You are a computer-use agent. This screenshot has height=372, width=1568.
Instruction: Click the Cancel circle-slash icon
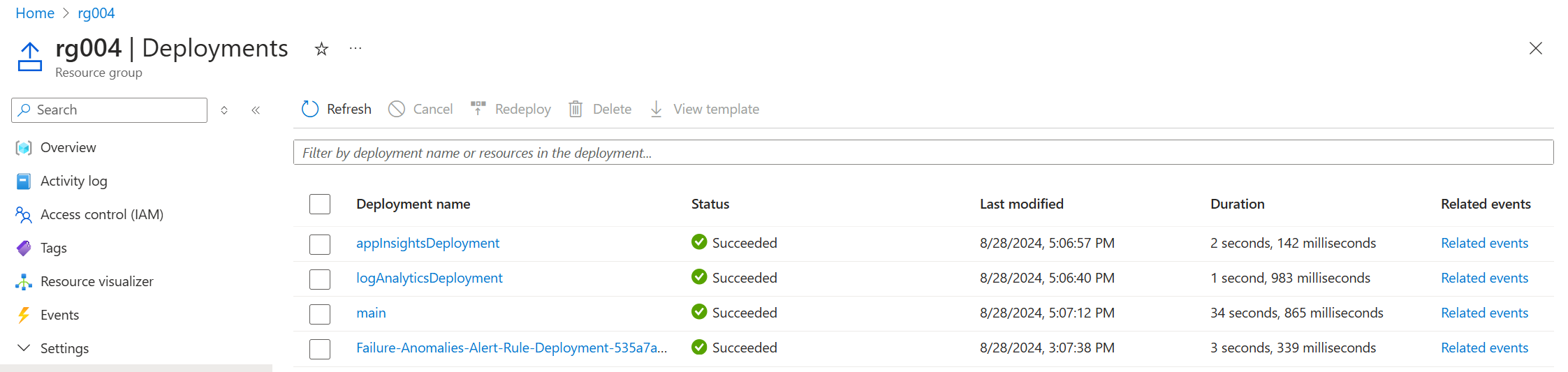coord(397,109)
